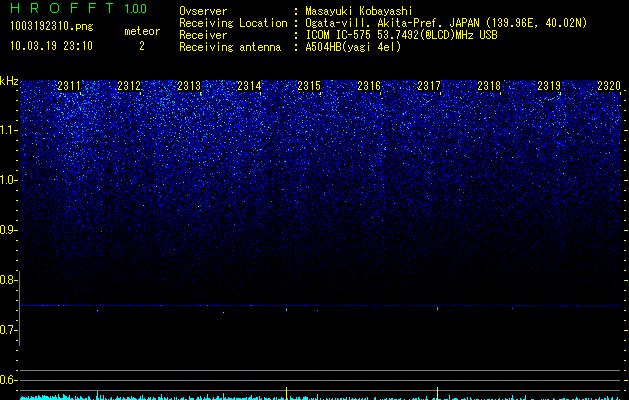
Task: Click yellow detection spike under 2317
Action: click(x=437, y=393)
